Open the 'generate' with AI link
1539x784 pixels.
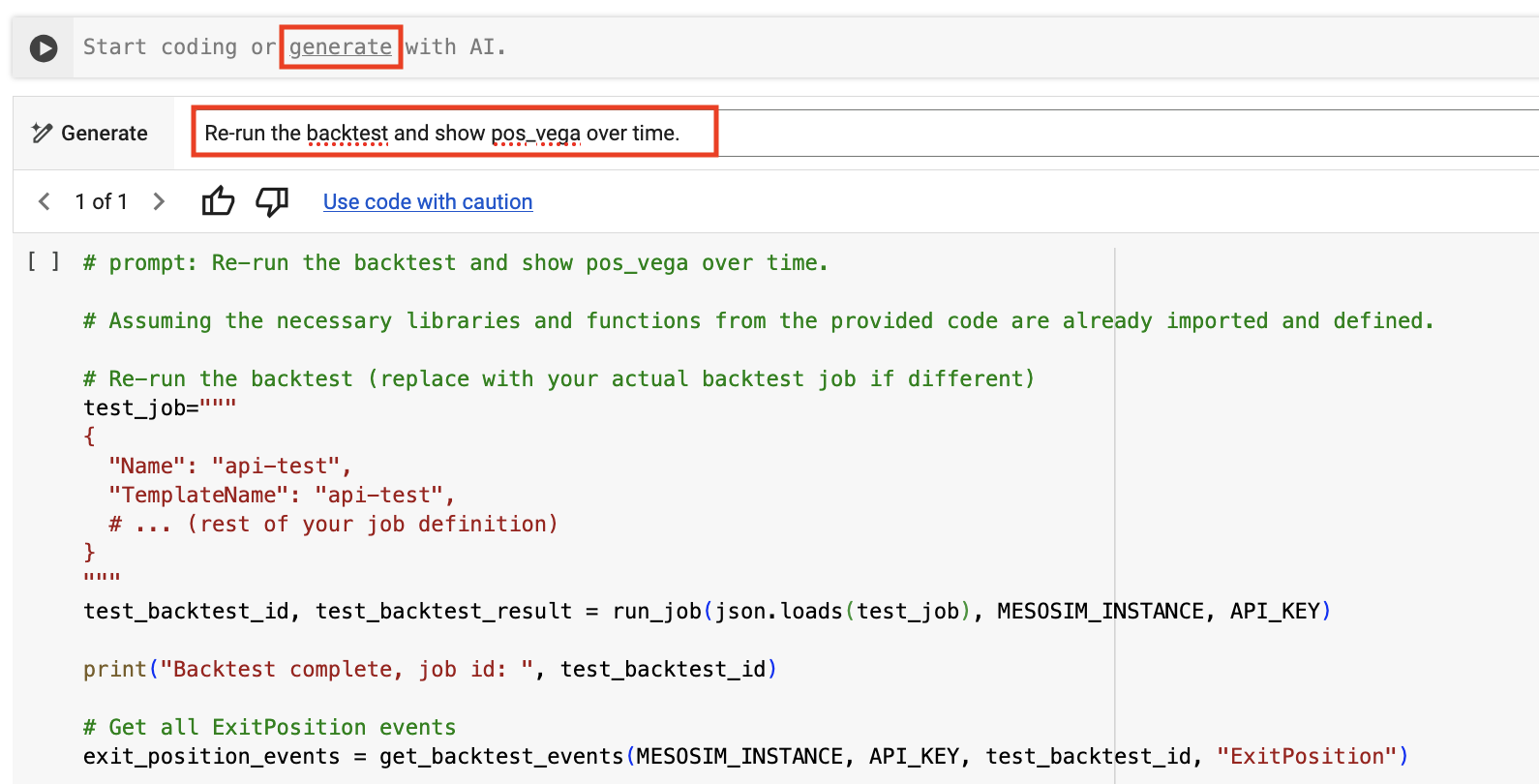click(x=341, y=46)
